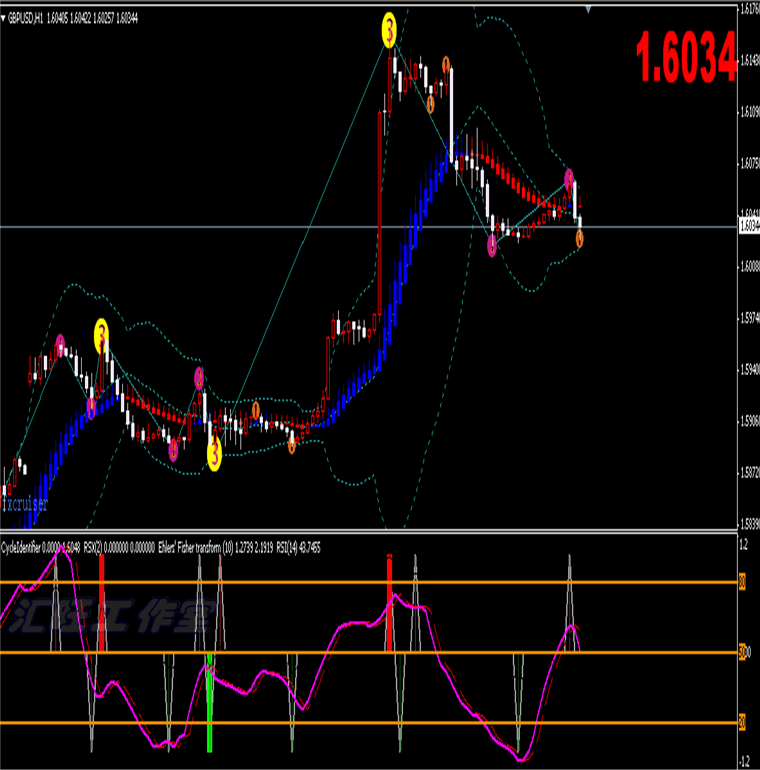
Task: Click the RSI(14) 43.7455 indicator value
Action: coord(299,548)
